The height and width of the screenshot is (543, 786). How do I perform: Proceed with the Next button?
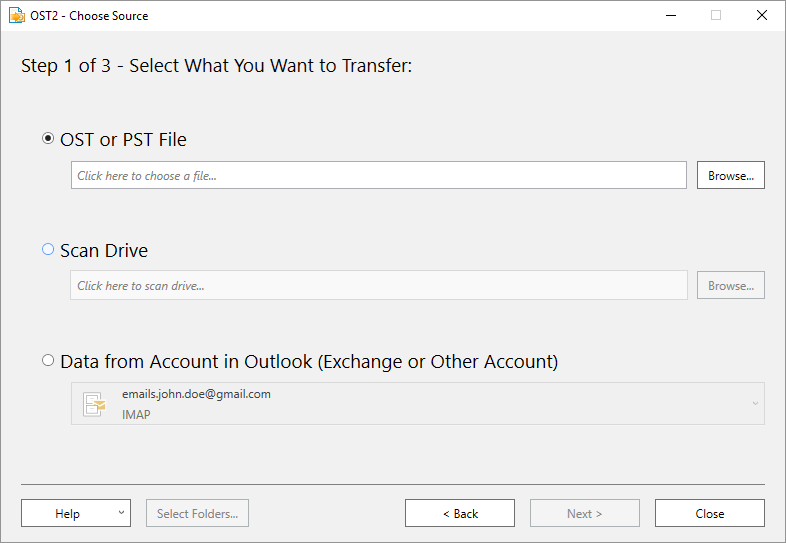(584, 513)
